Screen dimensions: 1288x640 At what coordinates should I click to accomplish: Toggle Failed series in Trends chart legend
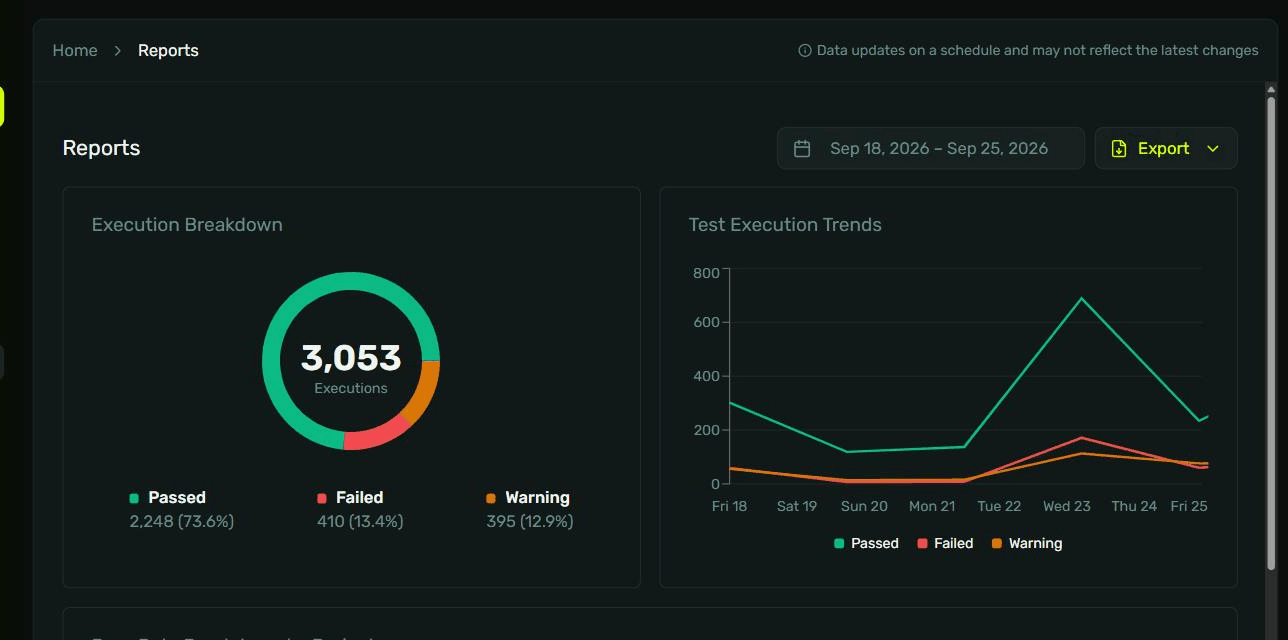[x=945, y=543]
